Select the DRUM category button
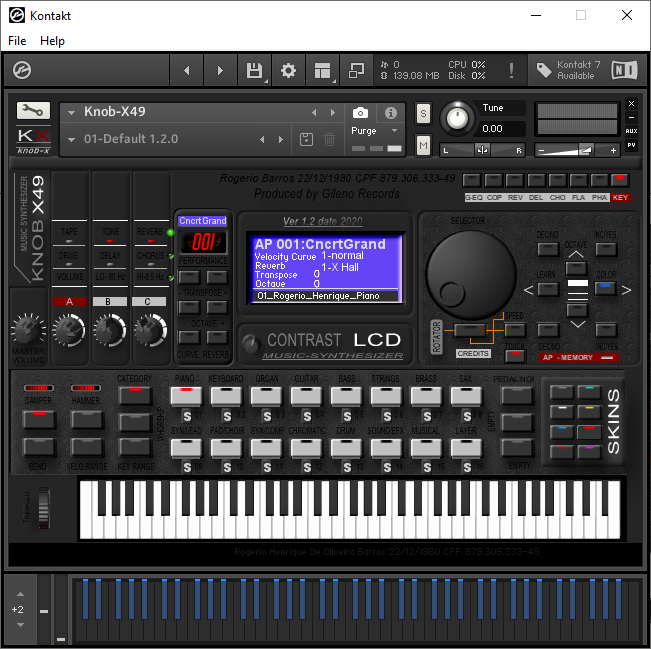 tap(346, 448)
